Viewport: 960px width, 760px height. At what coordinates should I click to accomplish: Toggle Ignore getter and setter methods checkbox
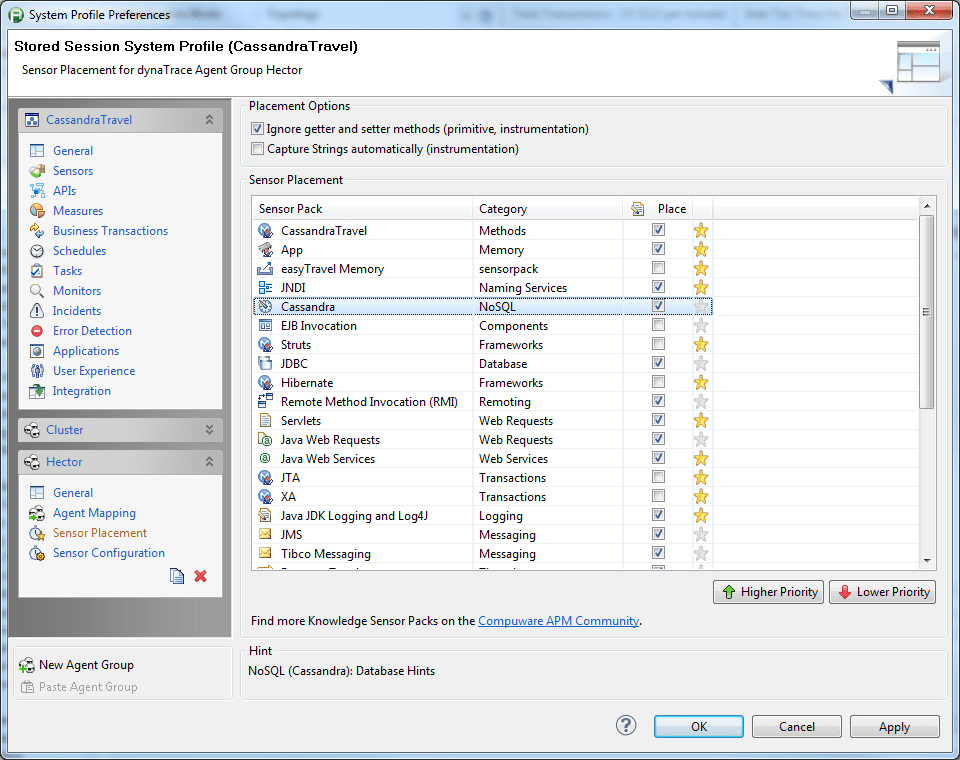coord(257,129)
